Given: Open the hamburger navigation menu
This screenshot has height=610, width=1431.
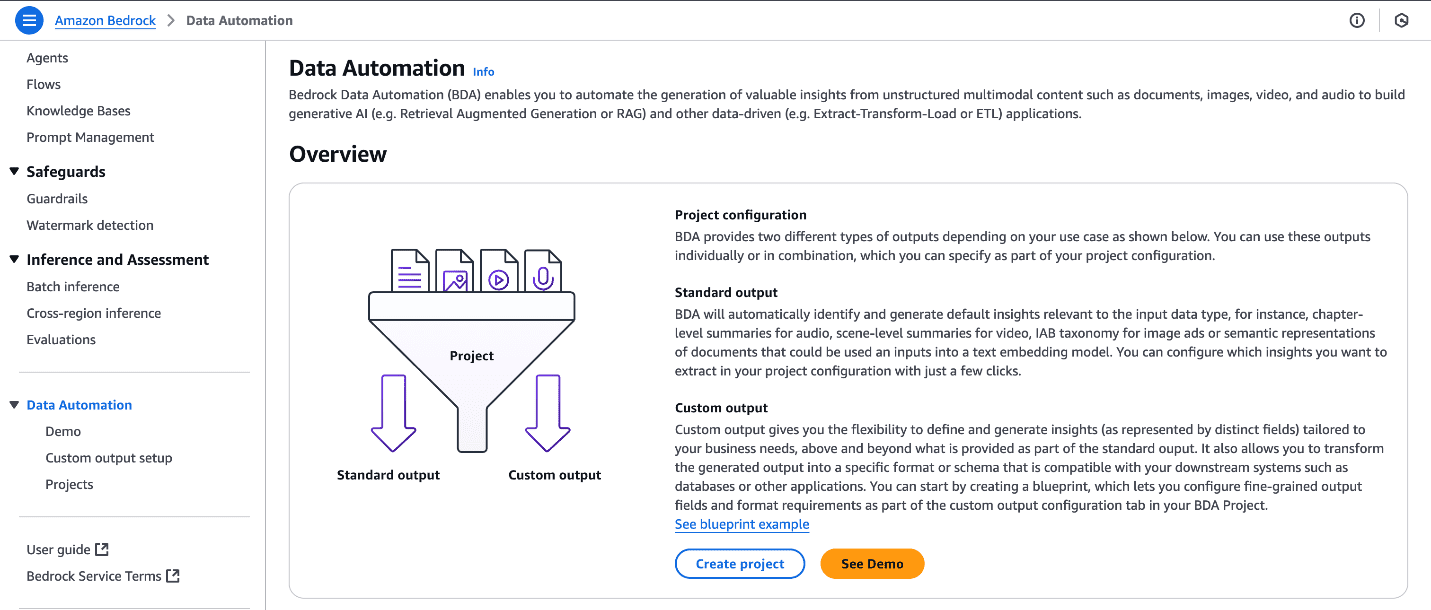Looking at the screenshot, I should tap(30, 20).
